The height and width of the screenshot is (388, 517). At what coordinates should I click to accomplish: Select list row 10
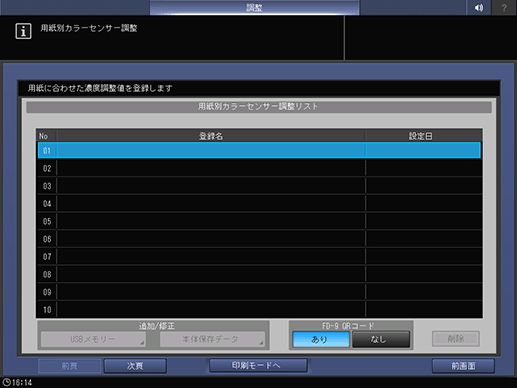pos(259,309)
